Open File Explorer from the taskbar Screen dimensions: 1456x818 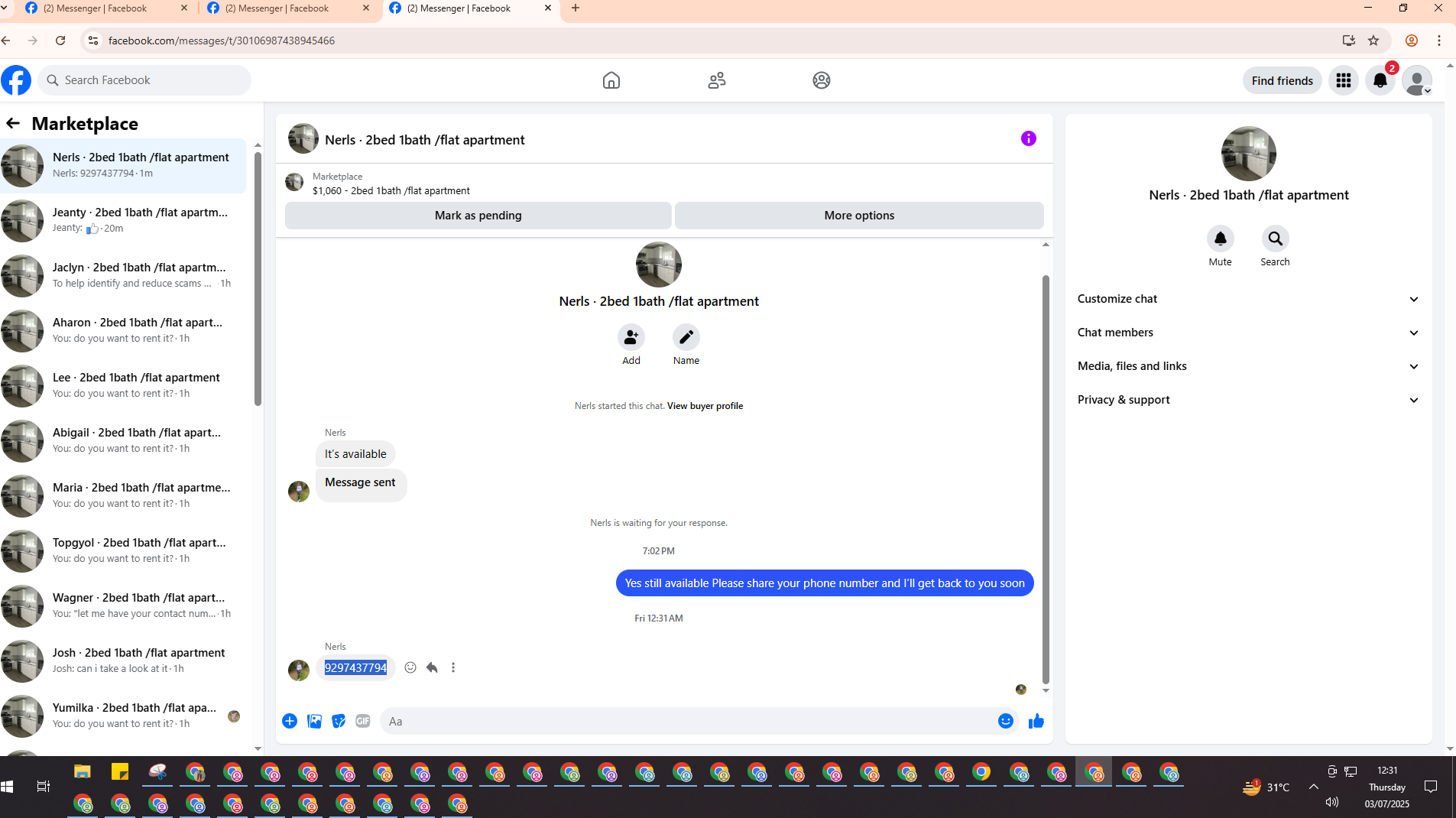pyautogui.click(x=83, y=772)
